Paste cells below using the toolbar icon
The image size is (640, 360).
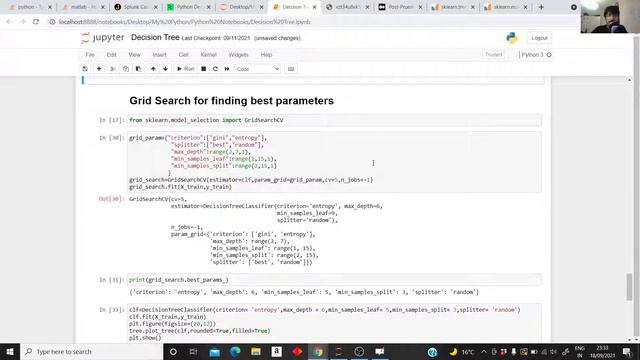pos(138,69)
